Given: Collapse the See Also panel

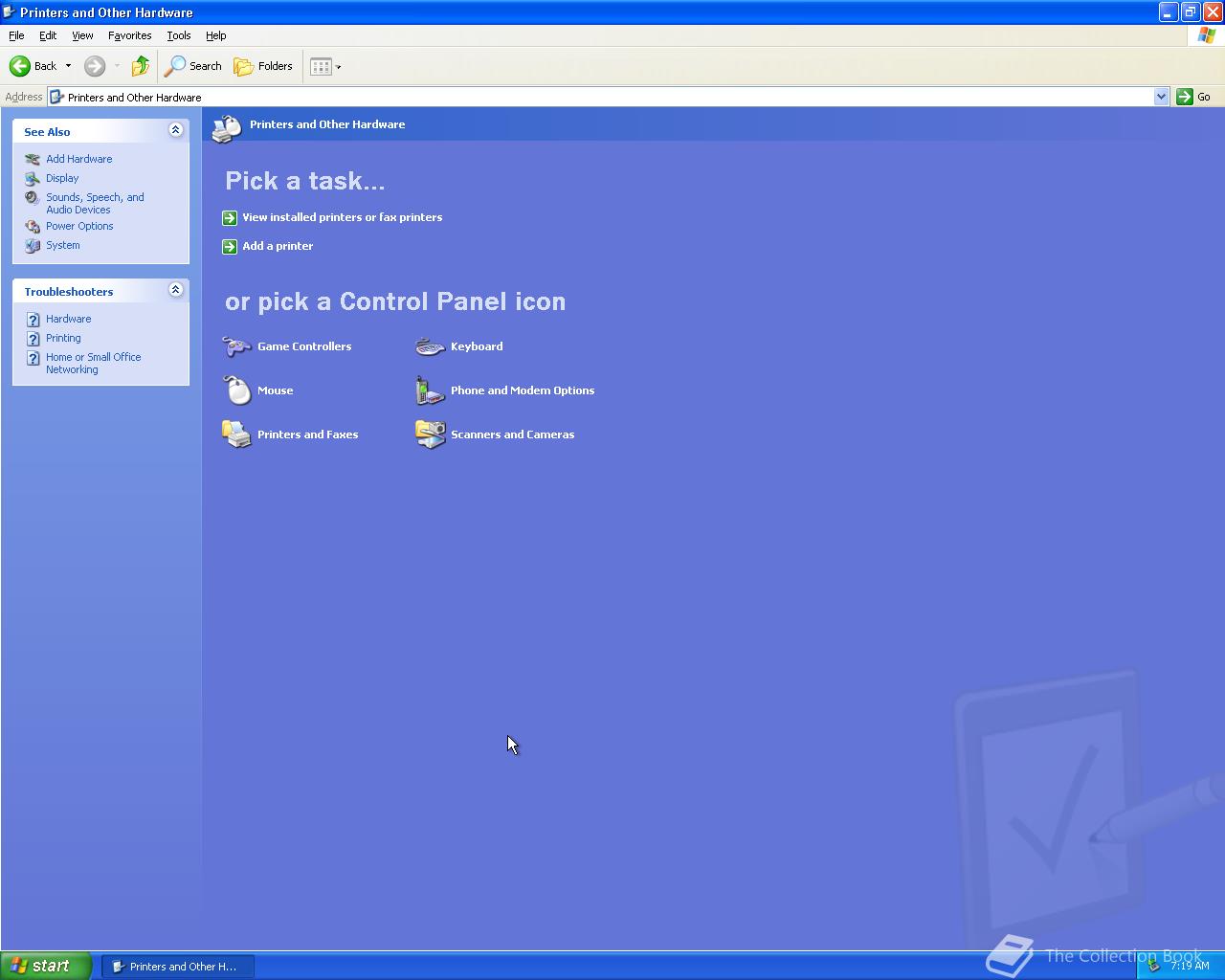Looking at the screenshot, I should pyautogui.click(x=175, y=130).
